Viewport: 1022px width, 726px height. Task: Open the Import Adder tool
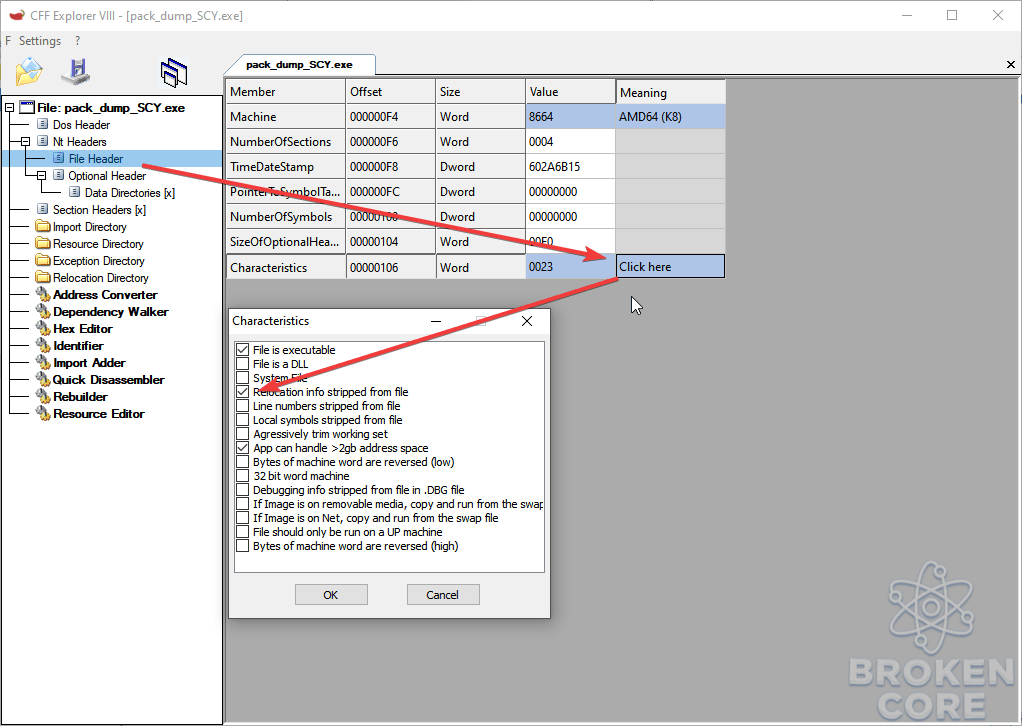pos(89,362)
